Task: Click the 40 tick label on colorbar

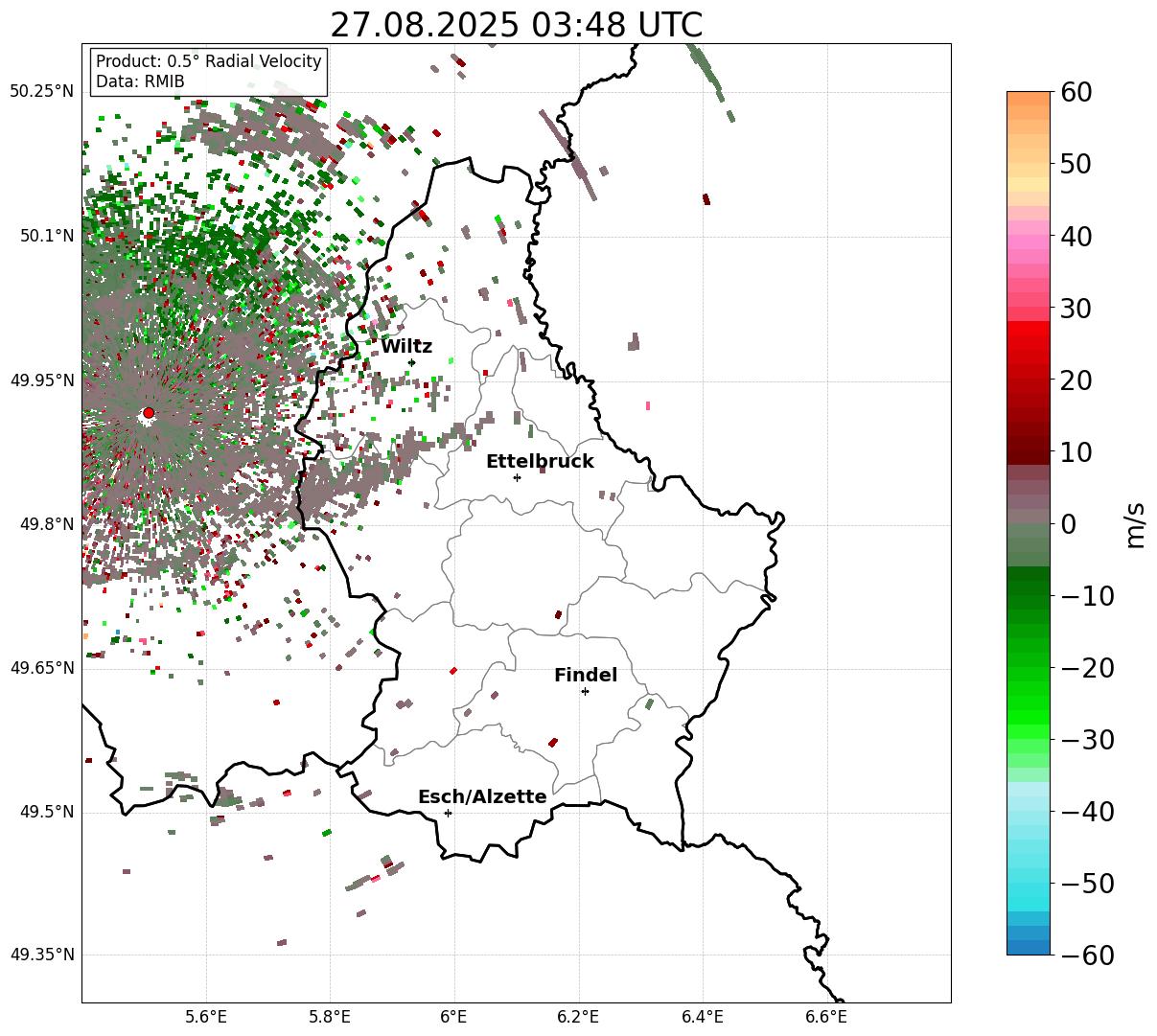Action: 1076,236
